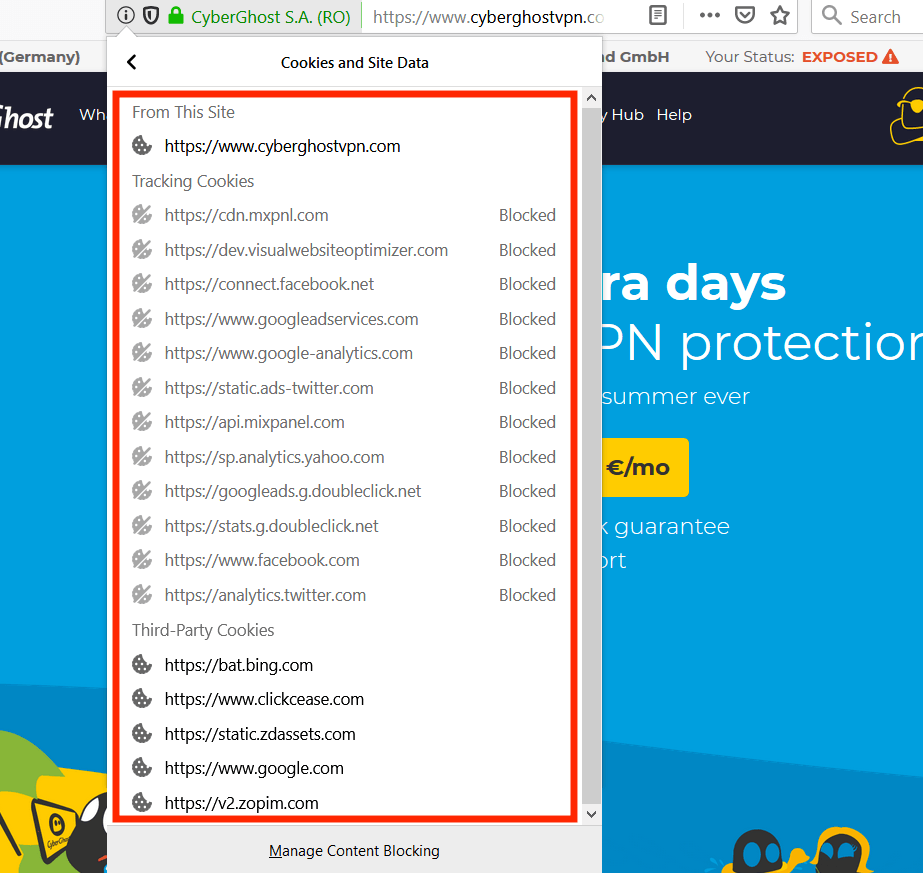Select https://cdn.mxpnl.com entry

tap(247, 215)
